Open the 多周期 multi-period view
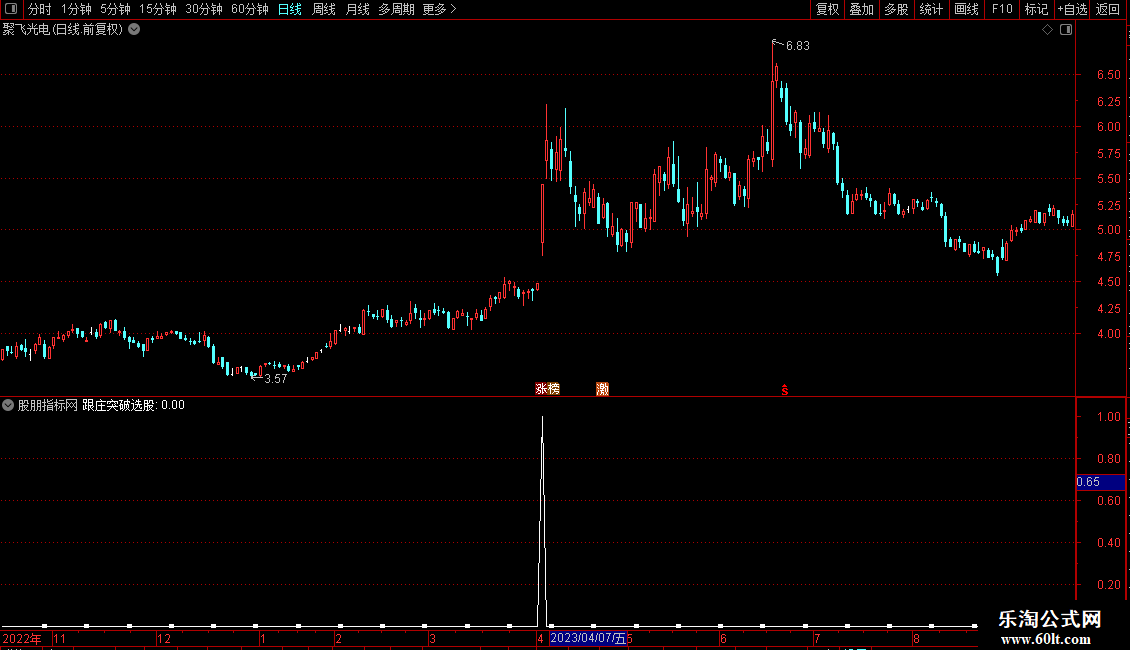Screen dimensions: 1130x650 click(396, 9)
